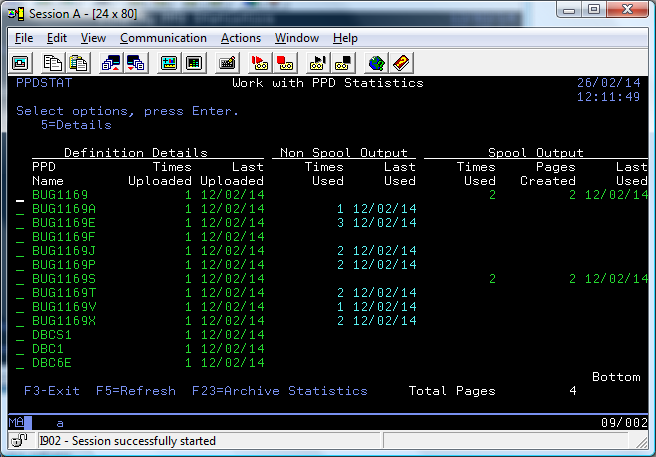This screenshot has width=656, height=457.
Task: Open the Keyboard setup toolbar icon
Action: pyautogui.click(x=227, y=63)
